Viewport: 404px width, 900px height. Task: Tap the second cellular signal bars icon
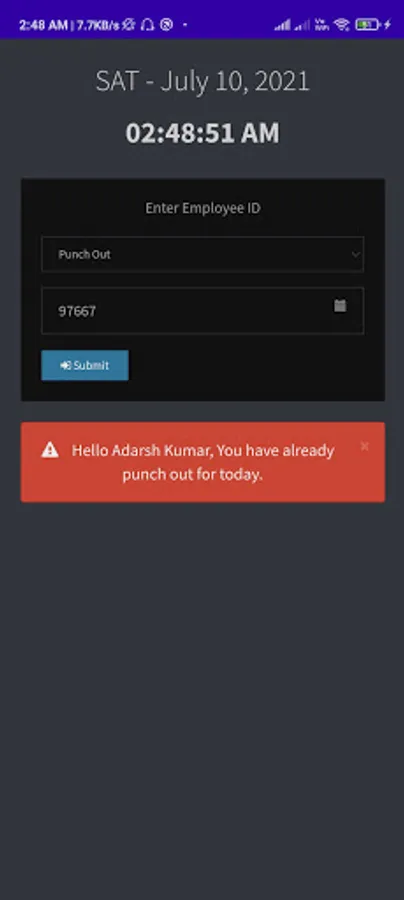(x=302, y=25)
